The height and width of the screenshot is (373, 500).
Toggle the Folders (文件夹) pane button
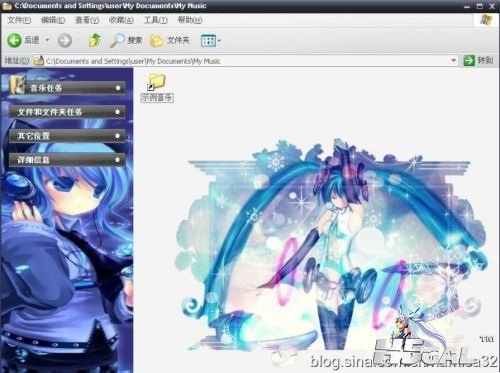coord(170,41)
